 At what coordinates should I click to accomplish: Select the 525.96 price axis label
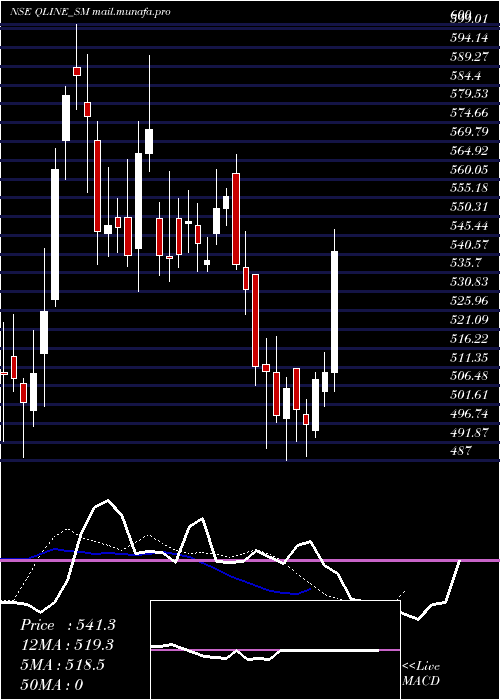point(469,300)
